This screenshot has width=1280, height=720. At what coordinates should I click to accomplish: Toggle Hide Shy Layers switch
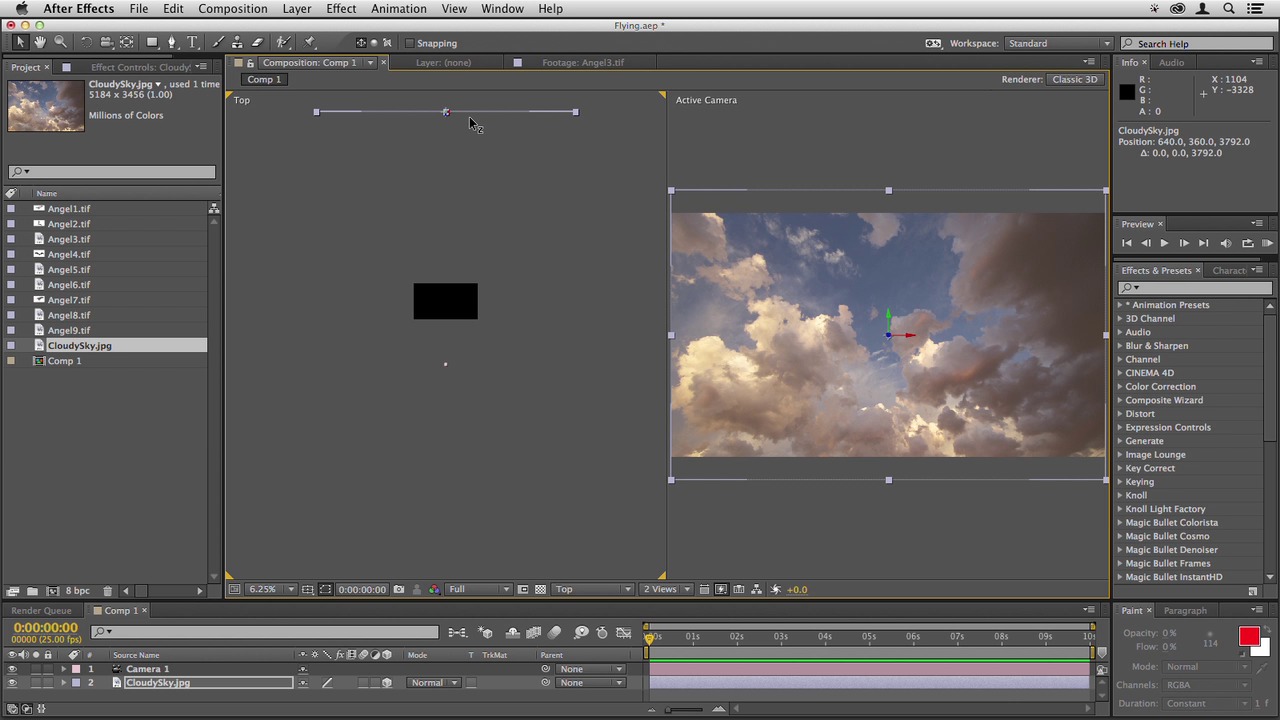[513, 632]
